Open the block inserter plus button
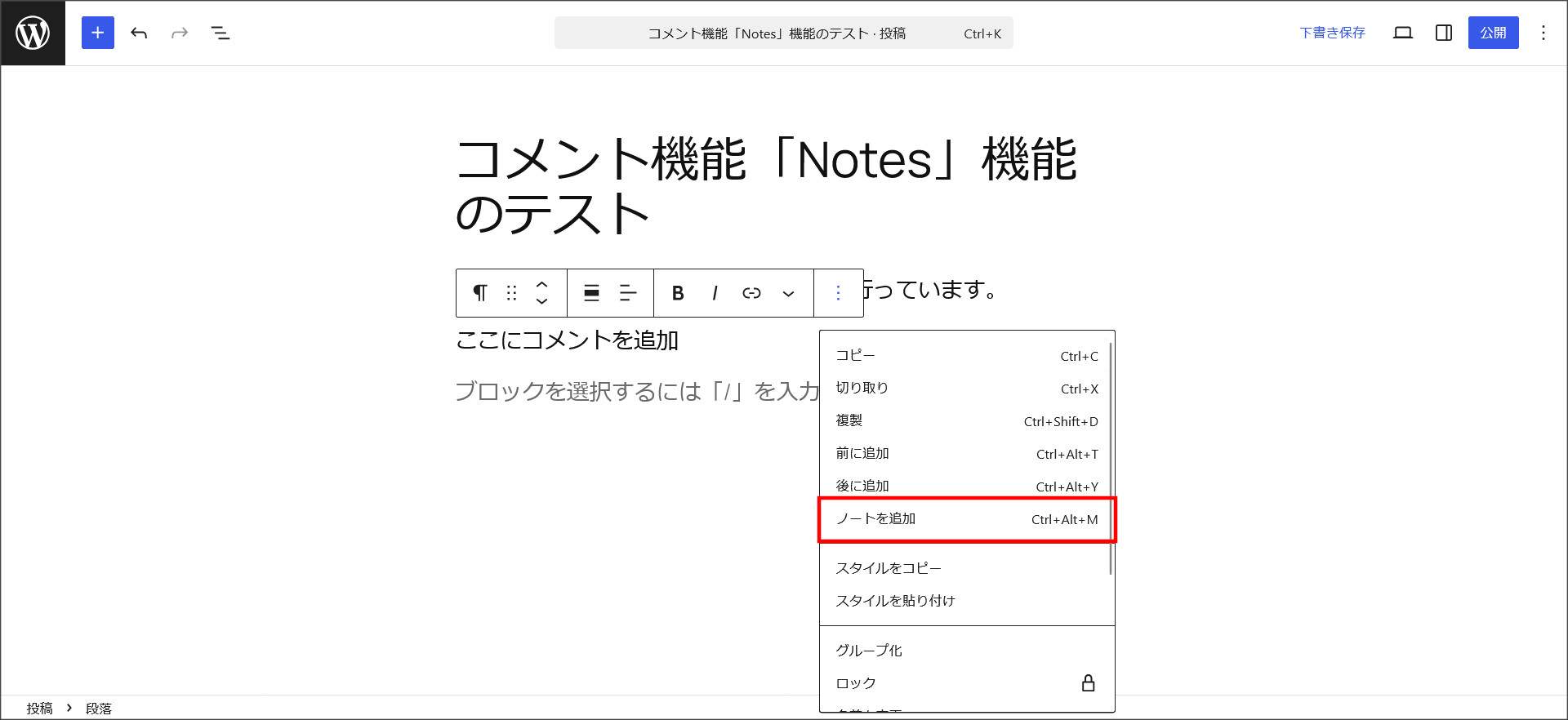The width and height of the screenshot is (1568, 720). (98, 33)
